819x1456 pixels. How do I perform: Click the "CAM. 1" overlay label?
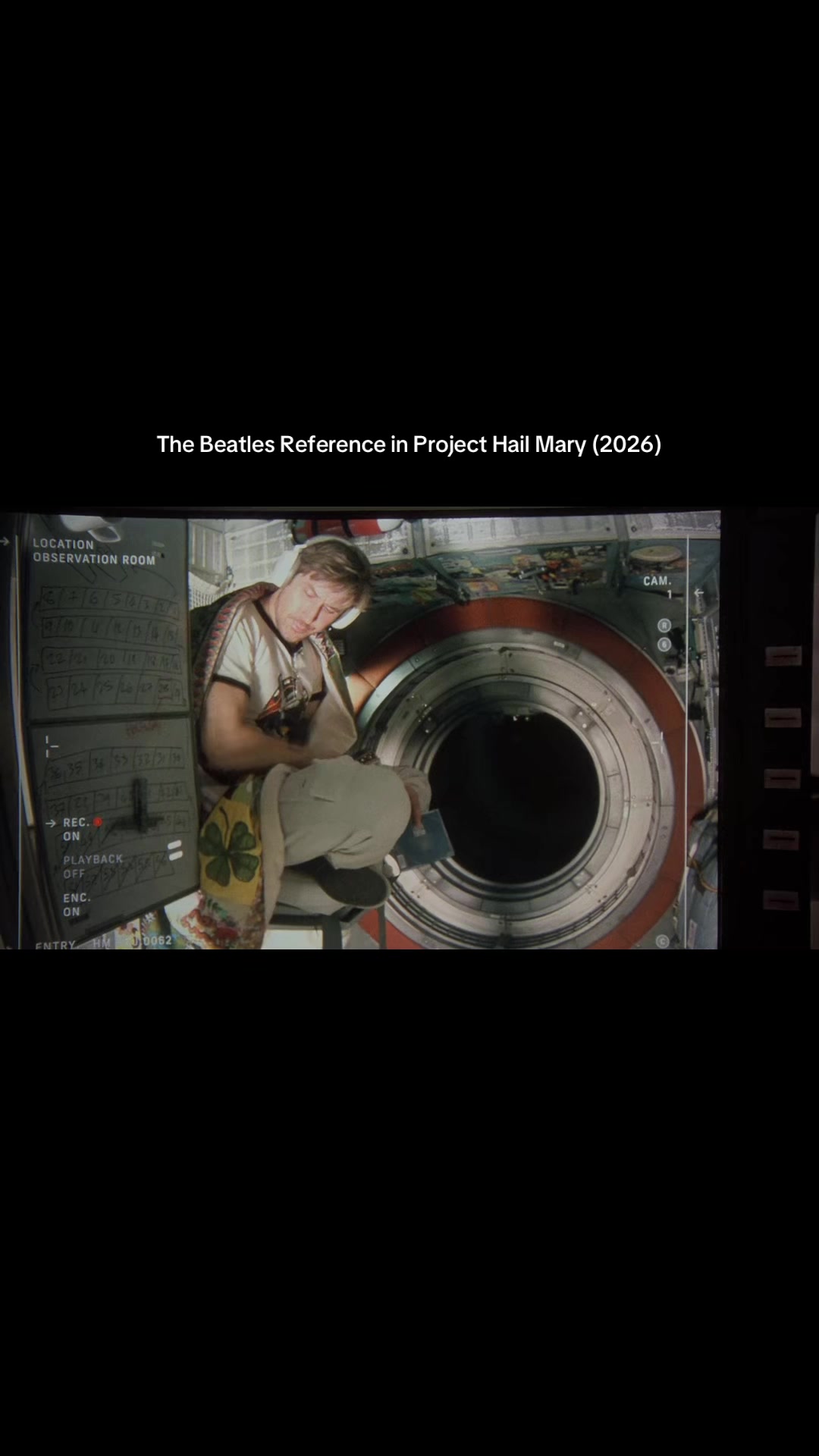[657, 587]
